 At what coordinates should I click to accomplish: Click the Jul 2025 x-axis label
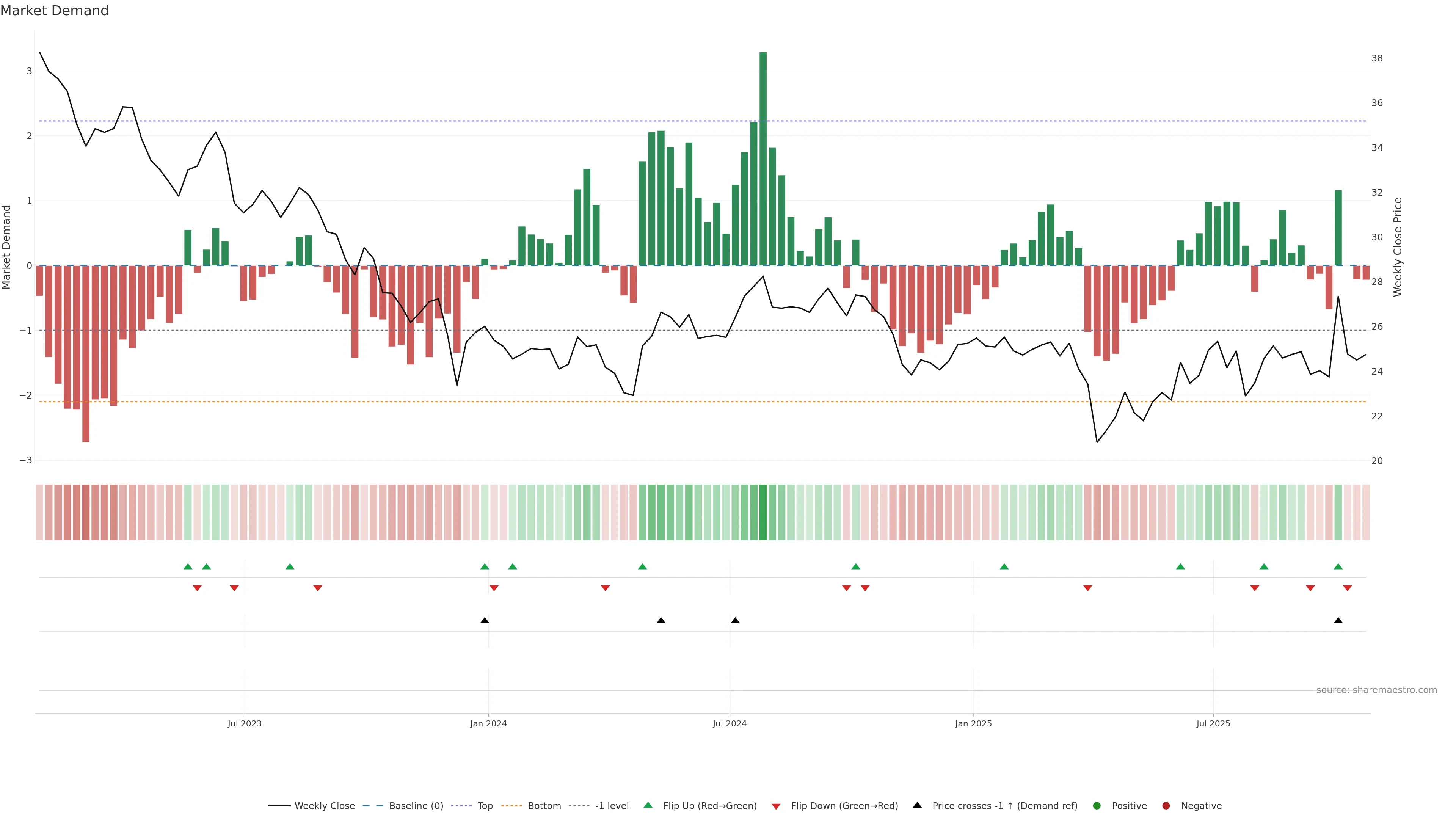[1213, 724]
